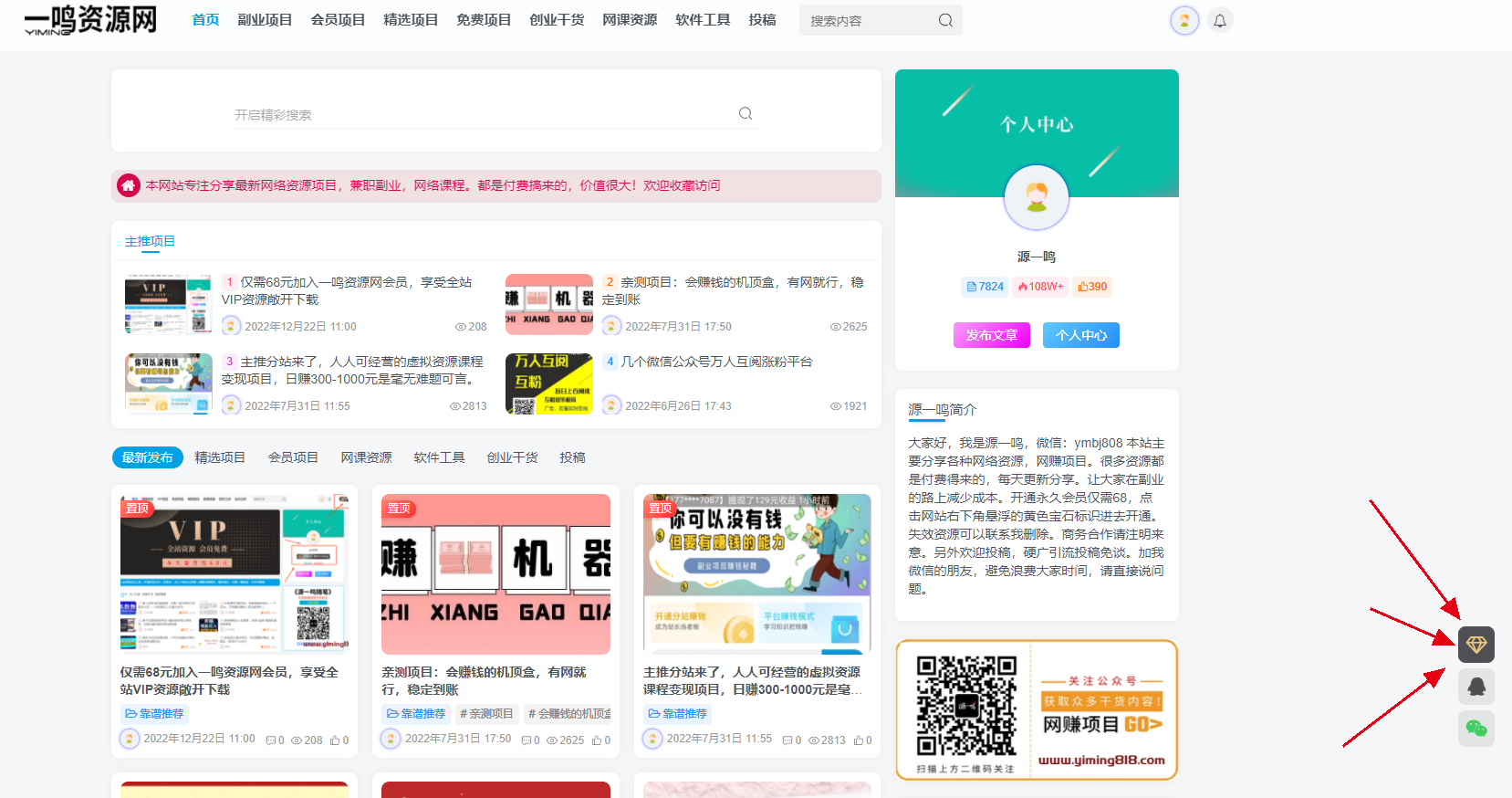This screenshot has height=798, width=1512.
Task: Open the QQ contact floating icon
Action: coord(1476,687)
